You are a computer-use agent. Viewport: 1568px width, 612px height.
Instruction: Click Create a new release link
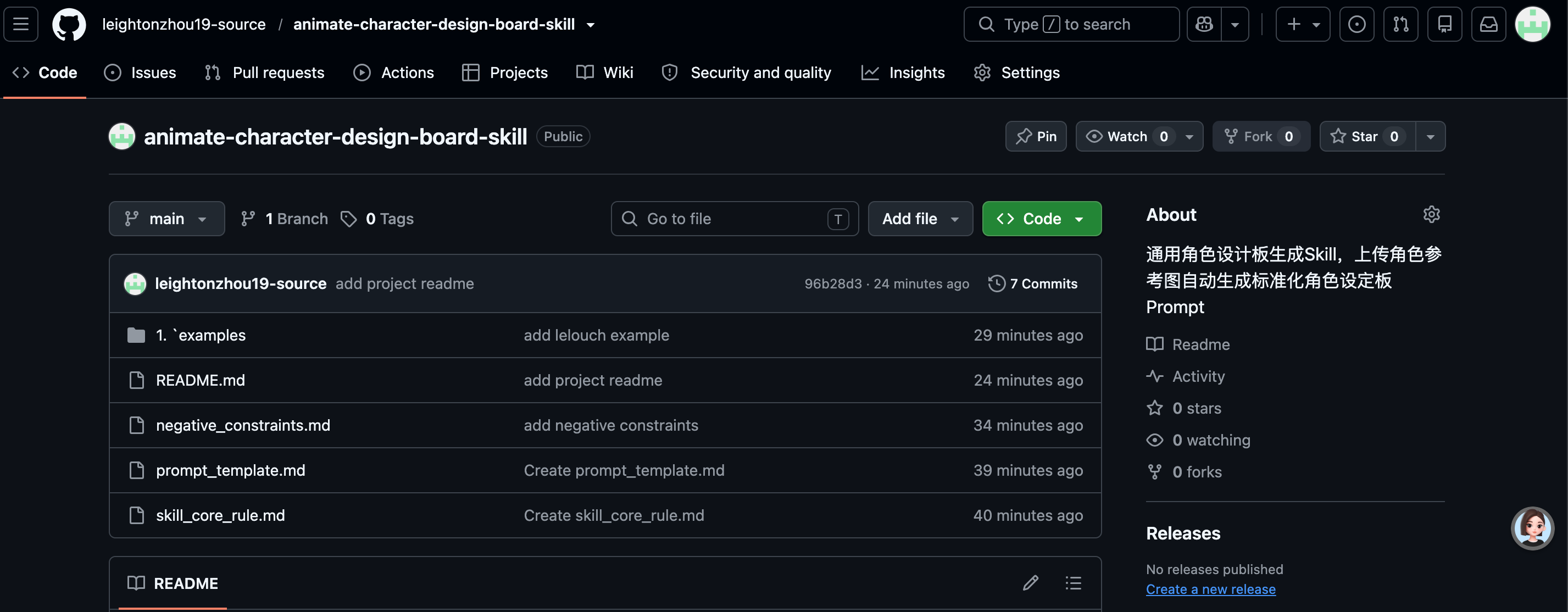pyautogui.click(x=1210, y=589)
